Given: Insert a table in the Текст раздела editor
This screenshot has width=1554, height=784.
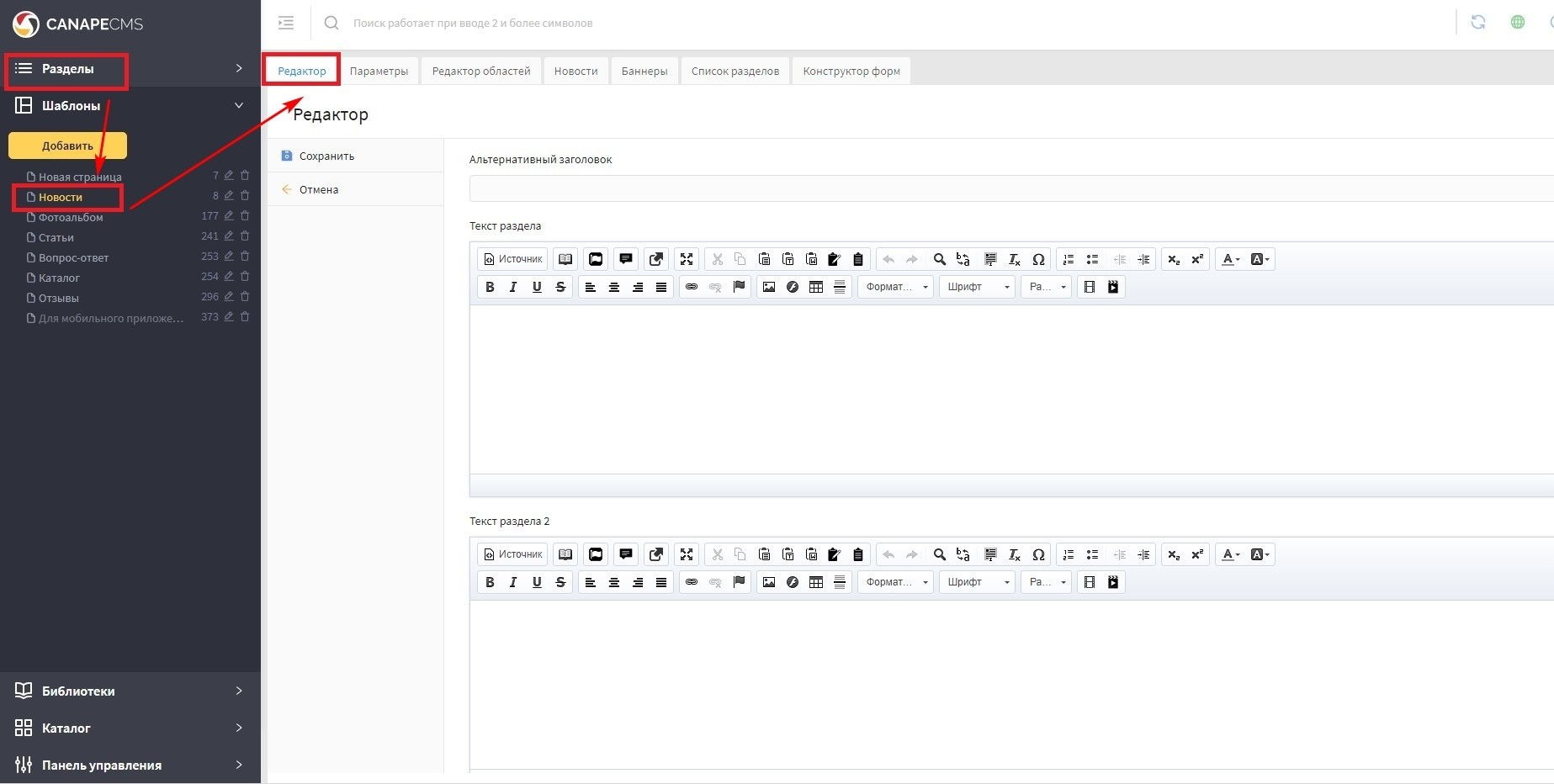Looking at the screenshot, I should coord(816,287).
